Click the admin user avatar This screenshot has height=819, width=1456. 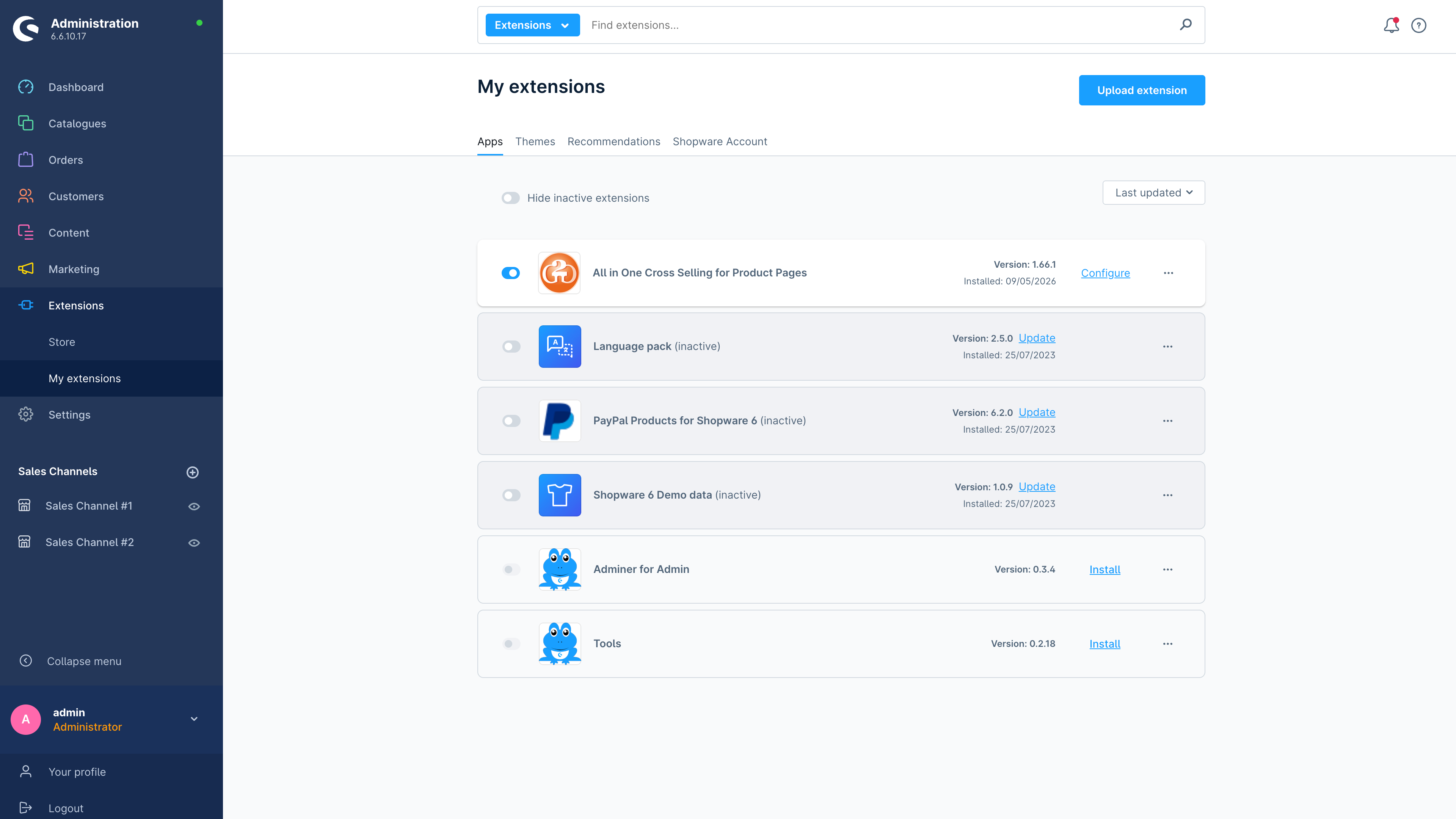coord(26,720)
